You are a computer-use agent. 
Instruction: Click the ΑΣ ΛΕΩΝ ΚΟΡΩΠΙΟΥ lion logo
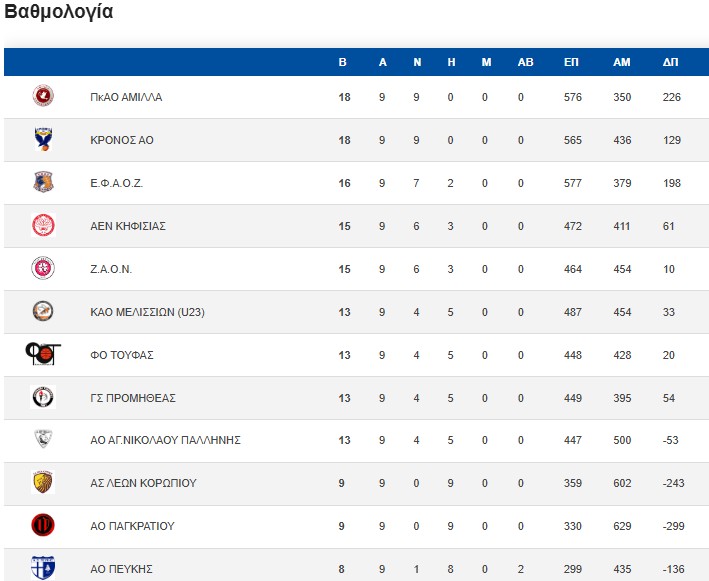[x=43, y=483]
